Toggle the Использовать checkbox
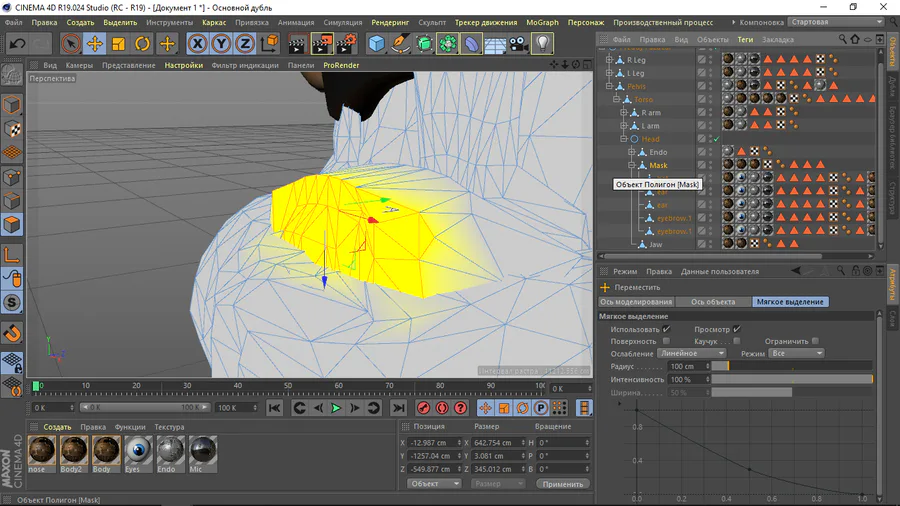The height and width of the screenshot is (506, 900). coord(666,329)
